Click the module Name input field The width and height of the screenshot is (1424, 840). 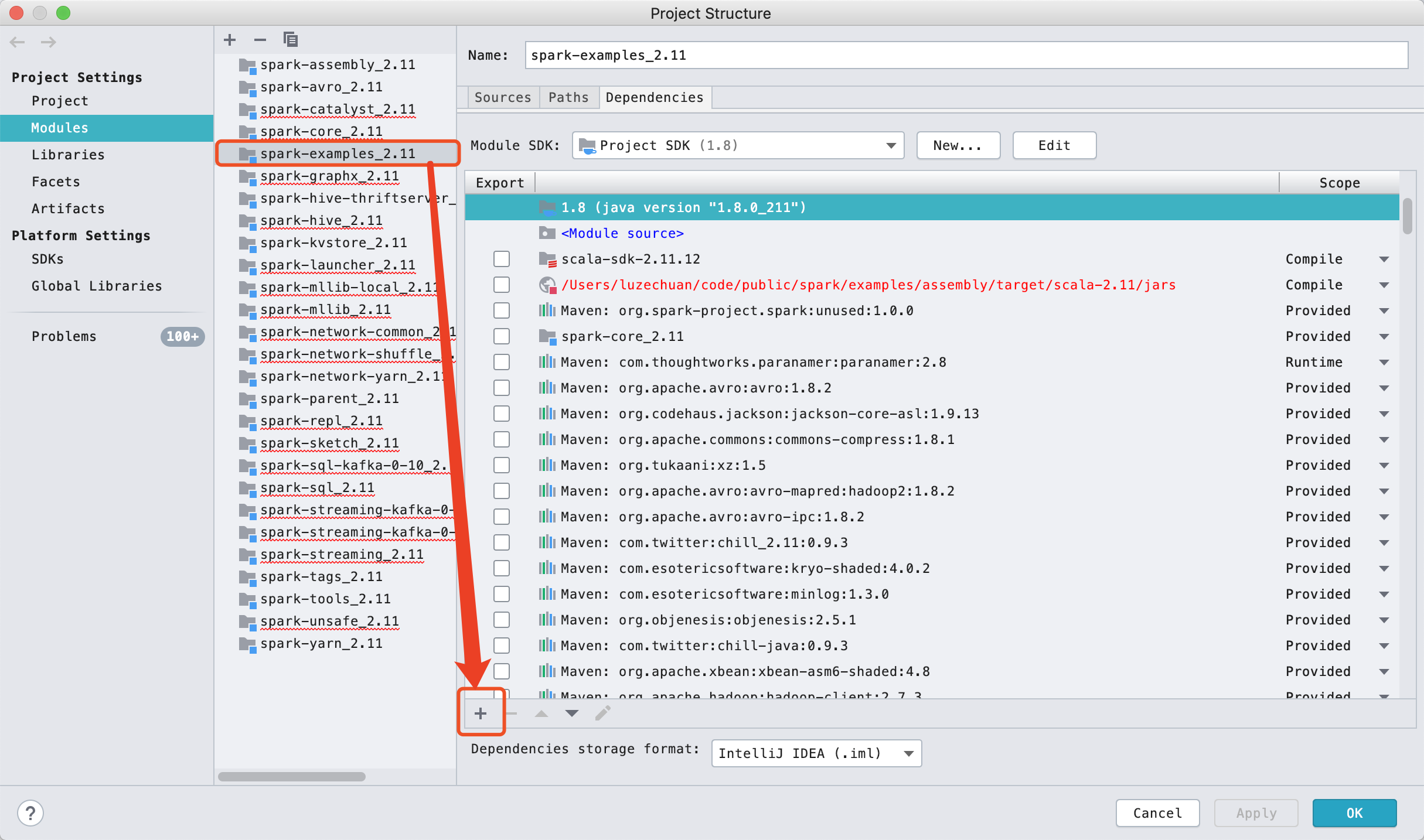pos(966,55)
